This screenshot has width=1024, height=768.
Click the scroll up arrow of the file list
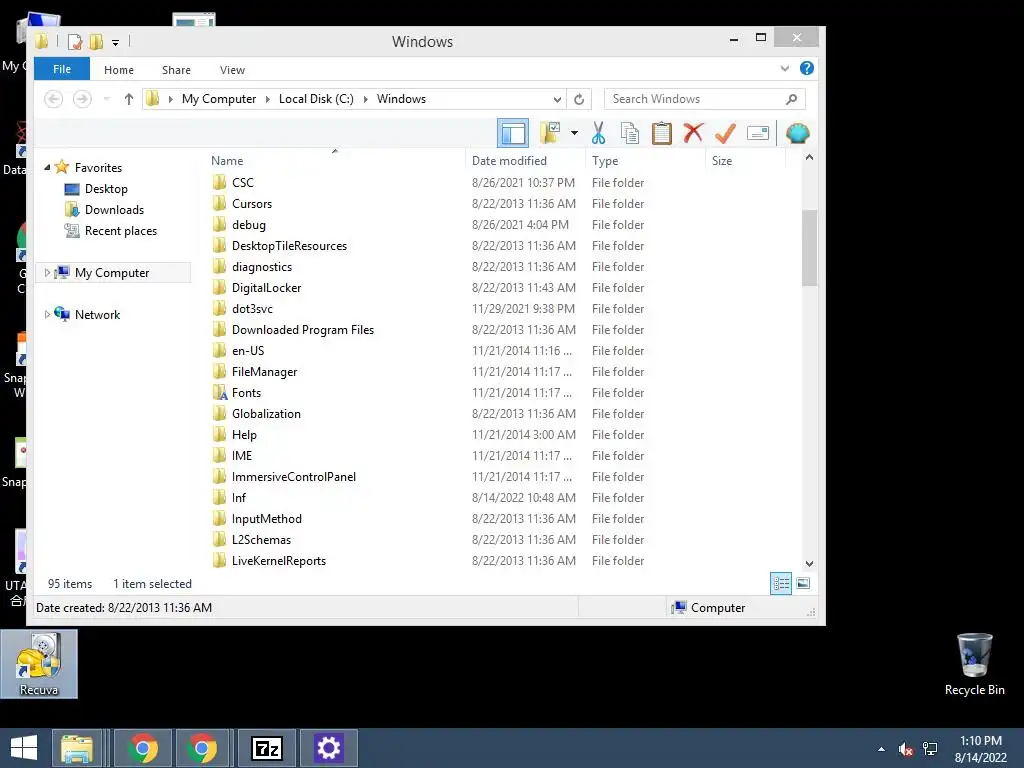click(809, 157)
